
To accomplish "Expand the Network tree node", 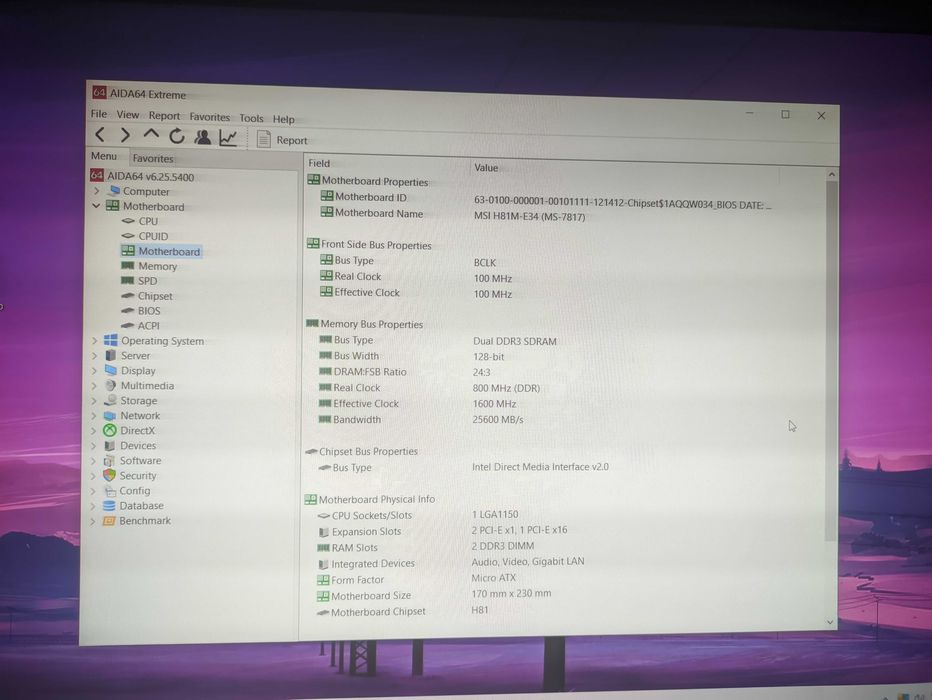I will coord(94,415).
